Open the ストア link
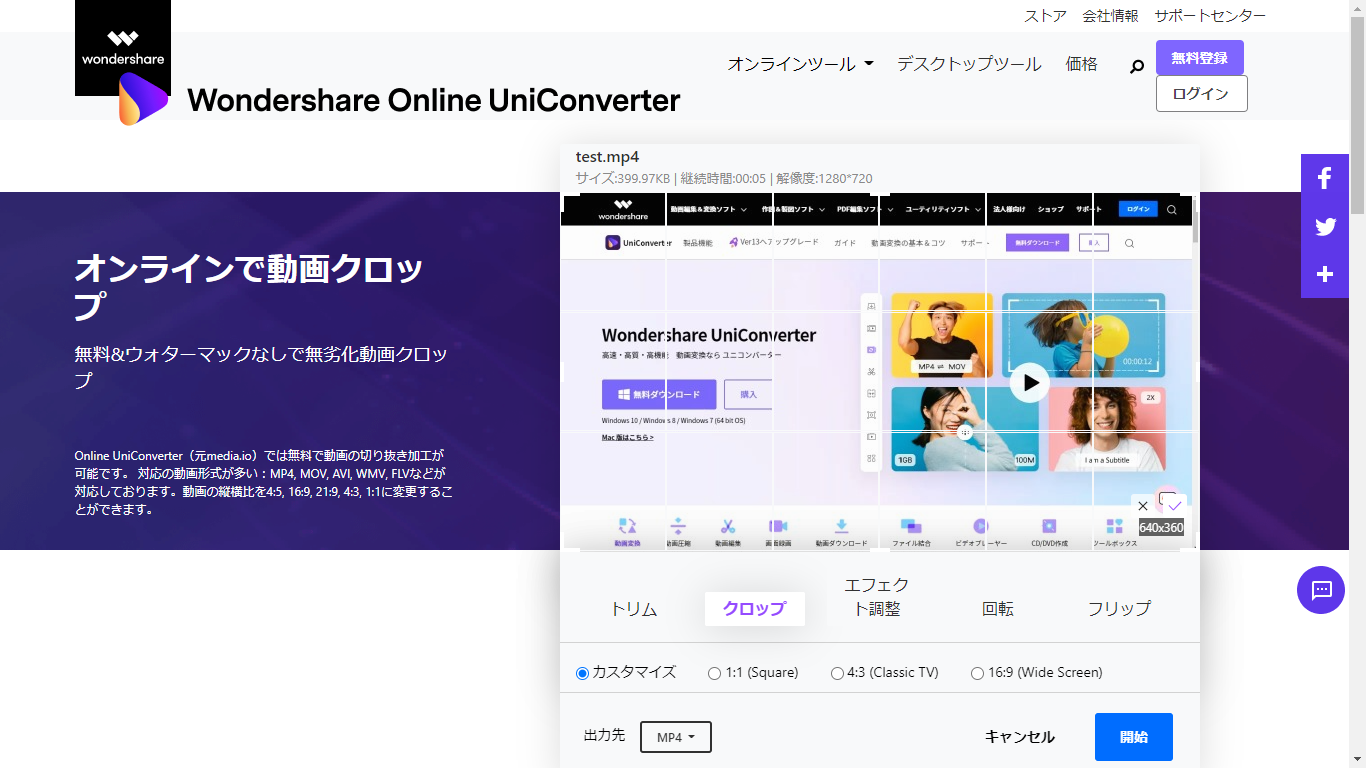This screenshot has width=1366, height=768. pyautogui.click(x=1045, y=16)
